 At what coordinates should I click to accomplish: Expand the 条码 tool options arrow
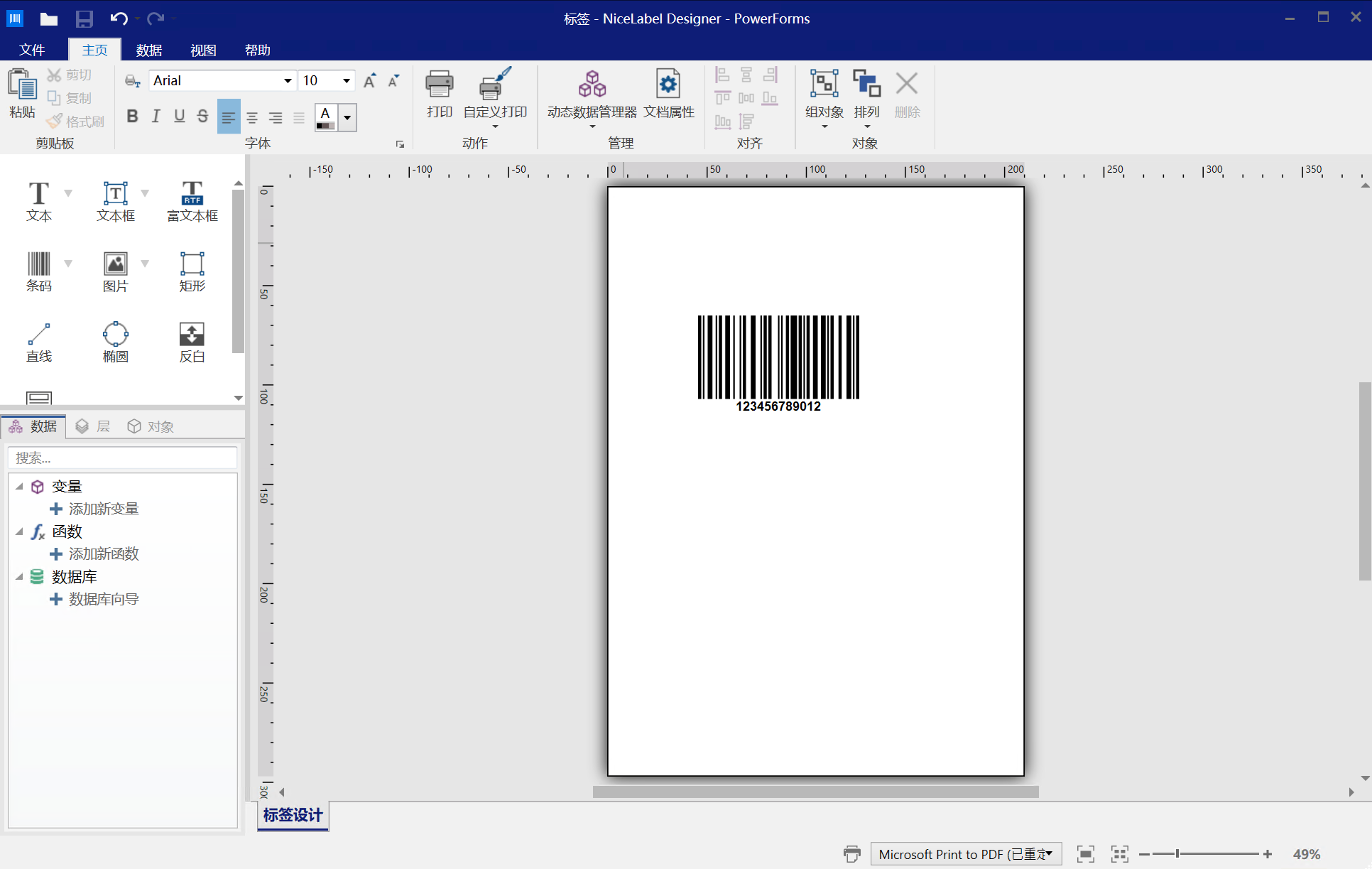[68, 264]
